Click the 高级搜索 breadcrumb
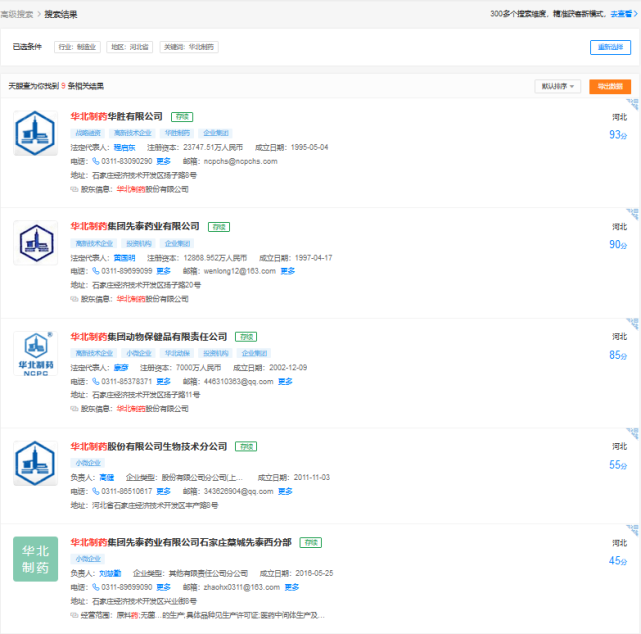The height and width of the screenshot is (634, 641). click(17, 14)
